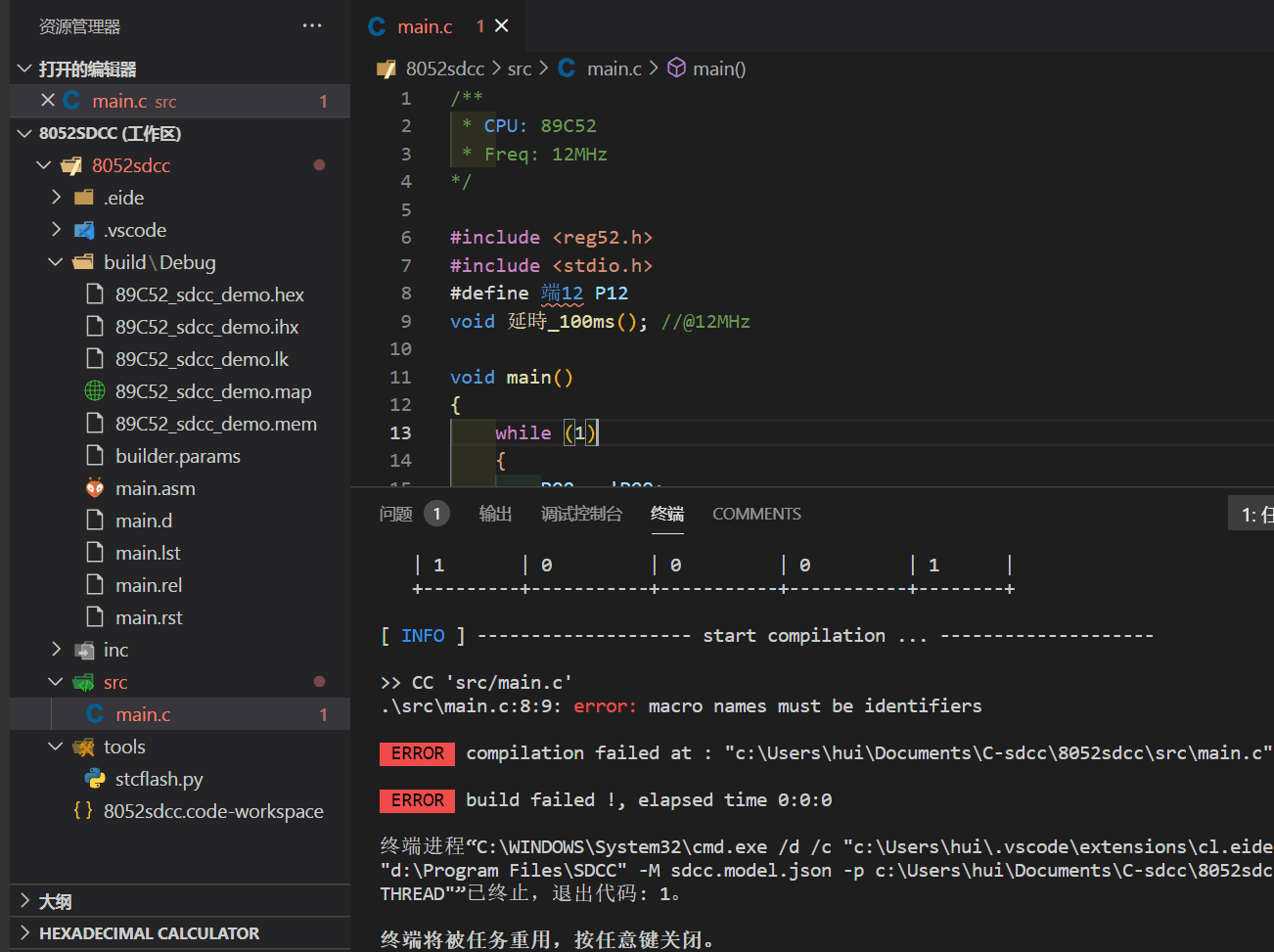Select the 终端 terminal tab
Viewport: 1274px width, 952px height.
point(667,514)
